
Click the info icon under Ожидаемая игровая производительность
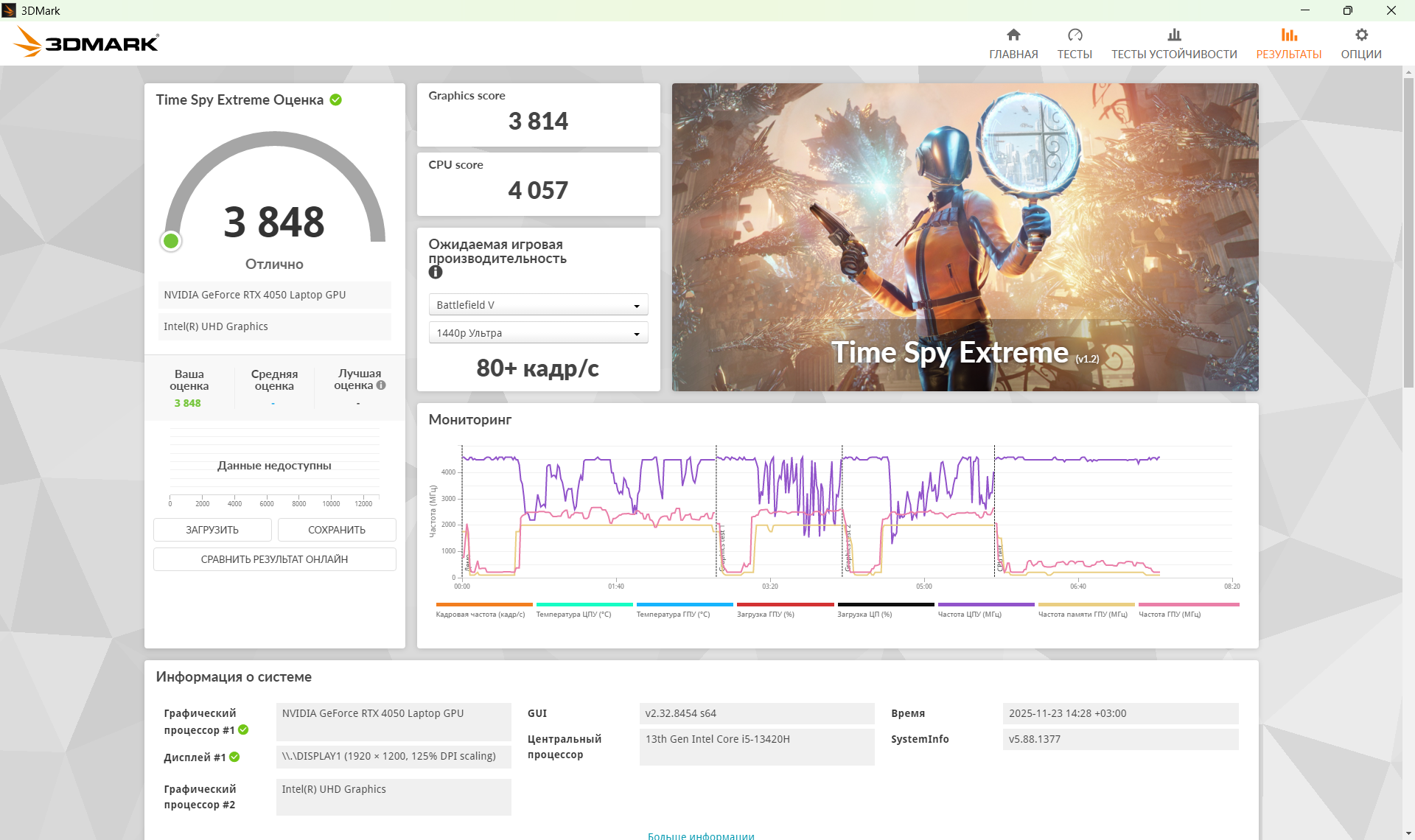pyautogui.click(x=436, y=272)
